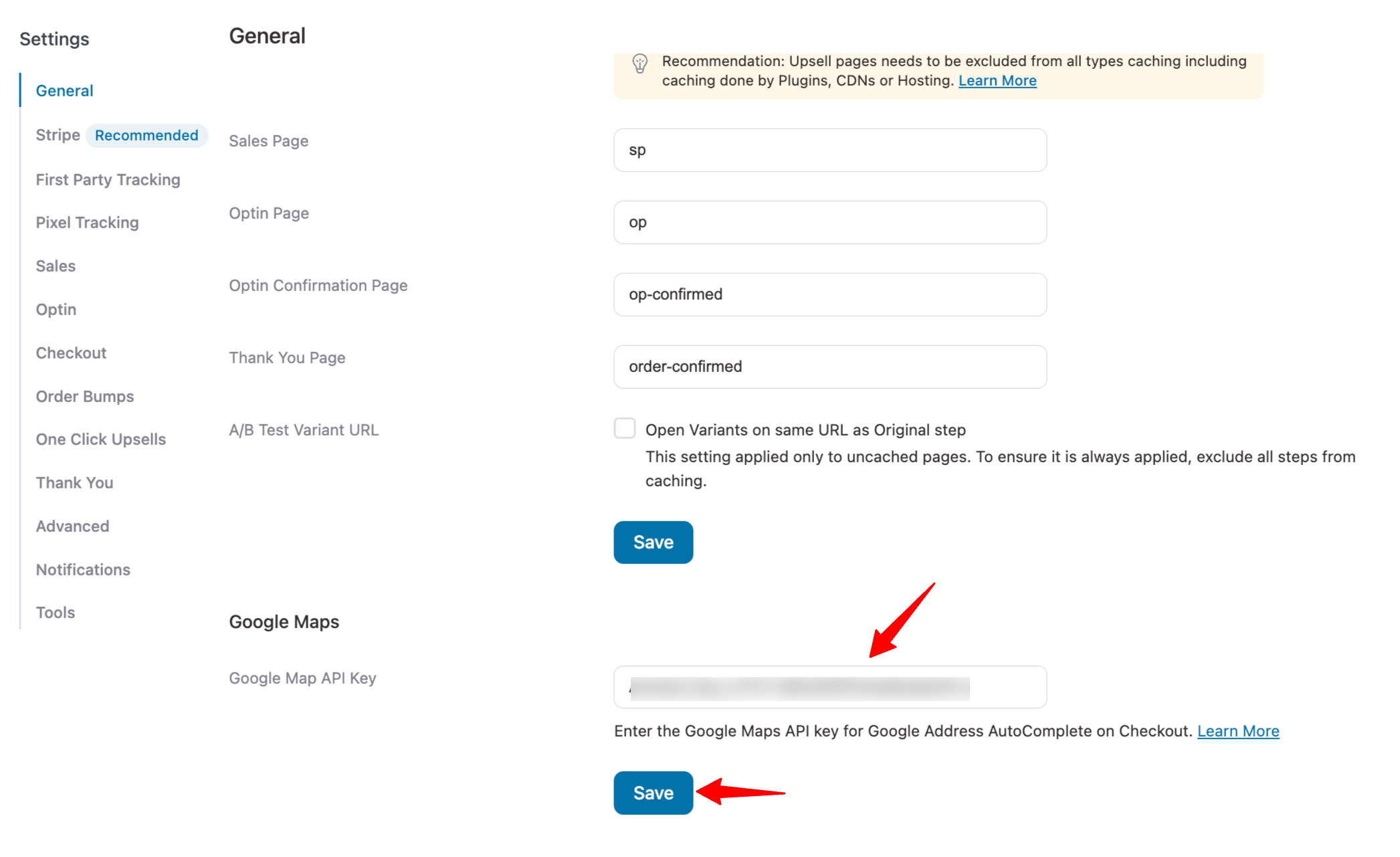Open the Optin settings tab

[56, 309]
